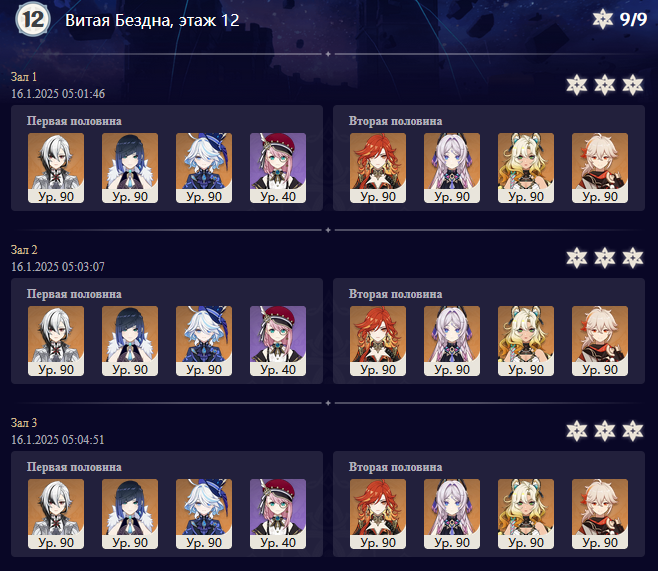Click the star icon beside 9/9
Screen dimensions: 658x571
603,19
